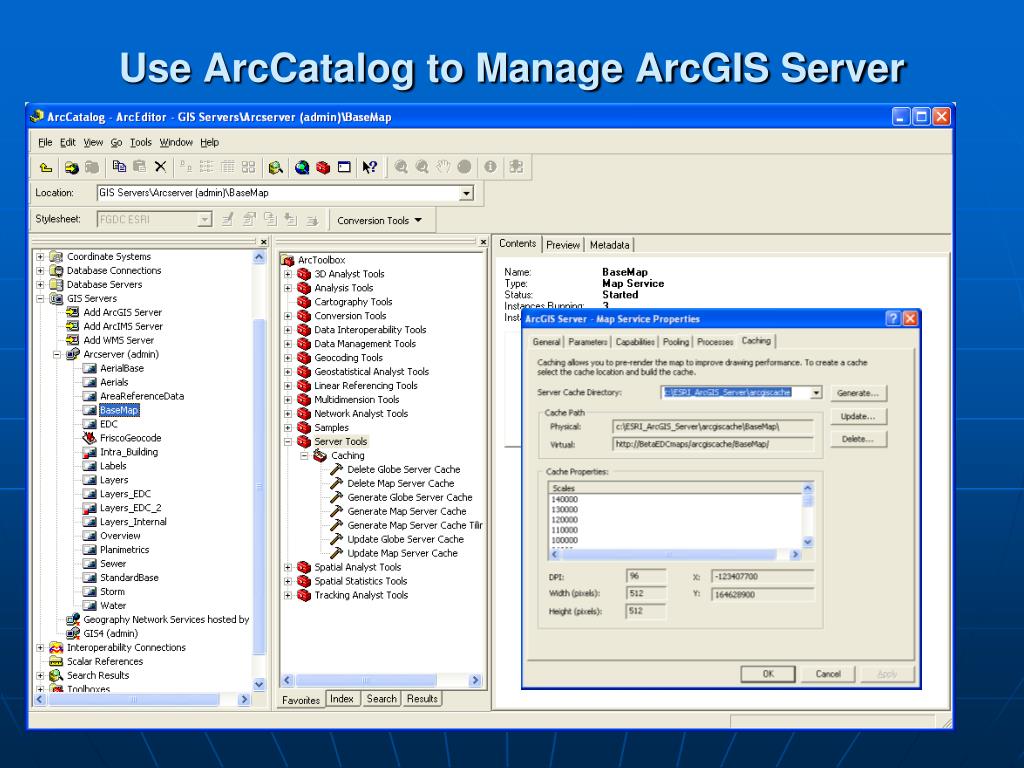
Task: Click the Spatial Analyst Tools toolbox icon
Action: pyautogui.click(x=304, y=567)
